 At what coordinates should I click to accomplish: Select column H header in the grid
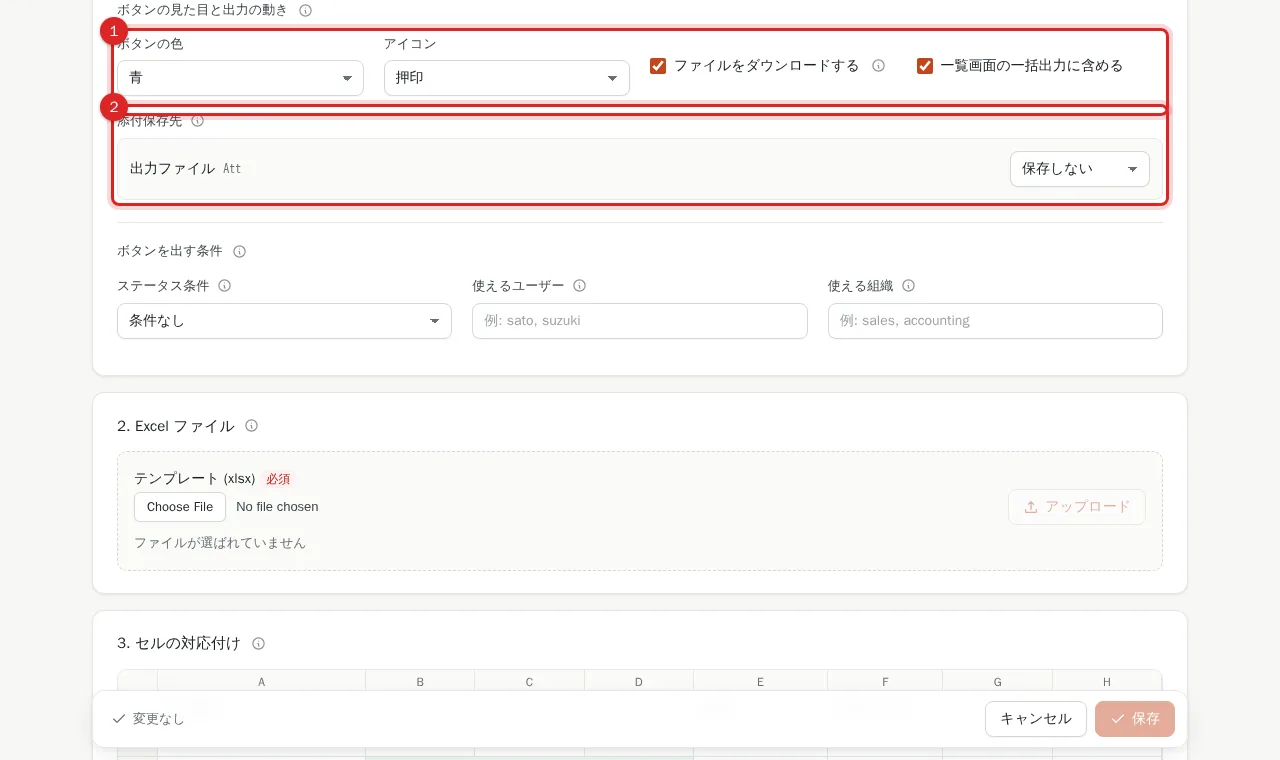tap(1107, 682)
